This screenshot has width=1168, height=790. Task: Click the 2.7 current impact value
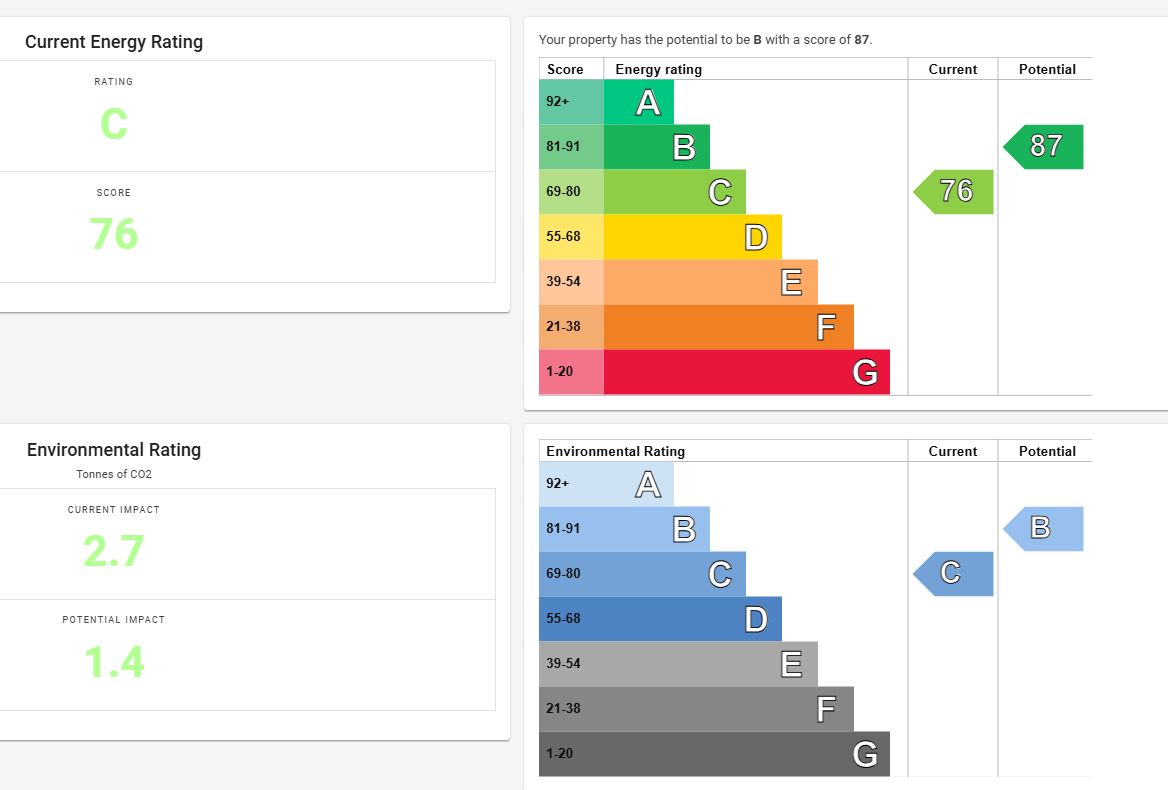(114, 551)
